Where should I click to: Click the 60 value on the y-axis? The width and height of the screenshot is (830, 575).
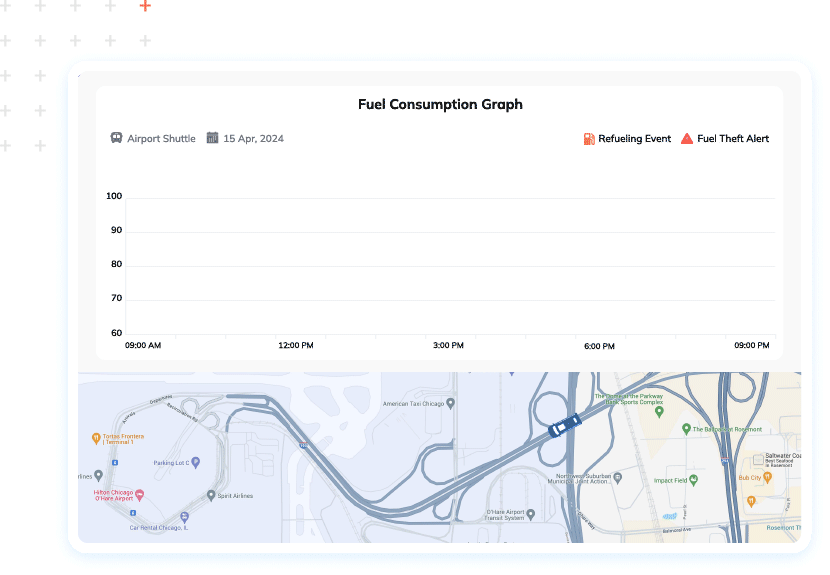tap(116, 333)
